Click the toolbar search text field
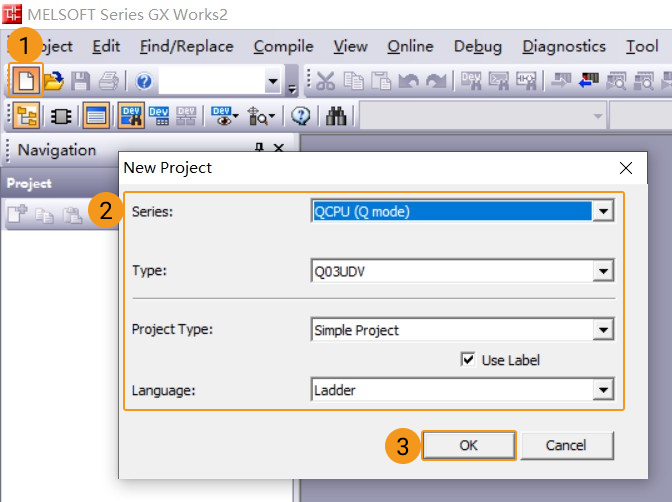 (x=212, y=81)
